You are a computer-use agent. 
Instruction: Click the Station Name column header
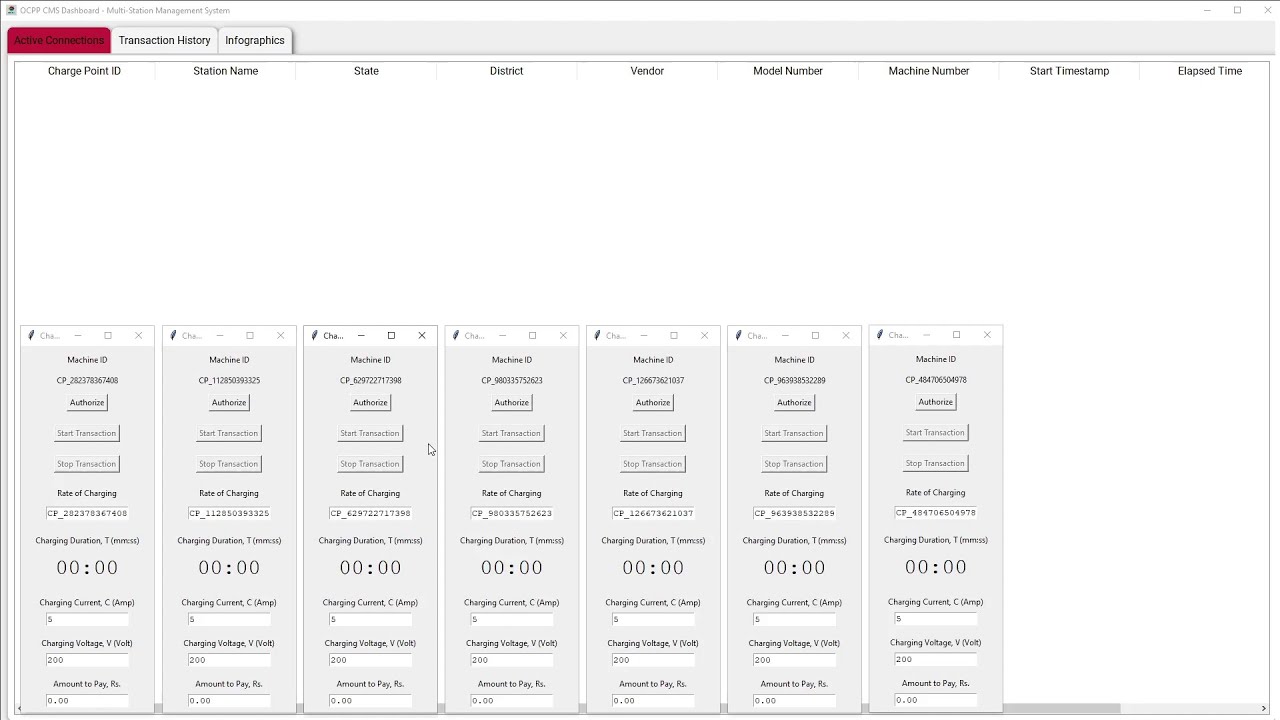[x=225, y=71]
